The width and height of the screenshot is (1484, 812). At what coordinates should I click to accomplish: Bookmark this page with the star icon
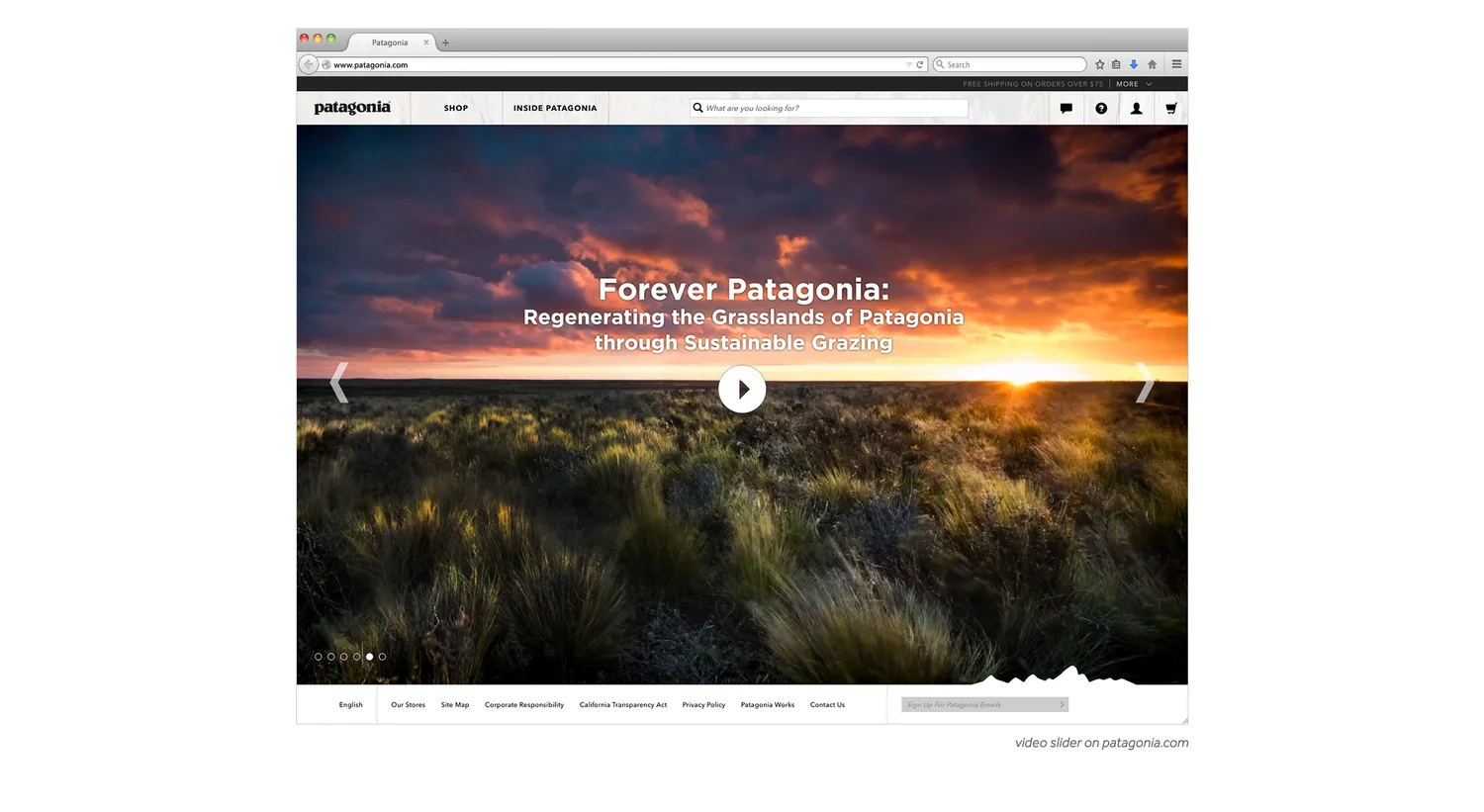coord(1099,64)
